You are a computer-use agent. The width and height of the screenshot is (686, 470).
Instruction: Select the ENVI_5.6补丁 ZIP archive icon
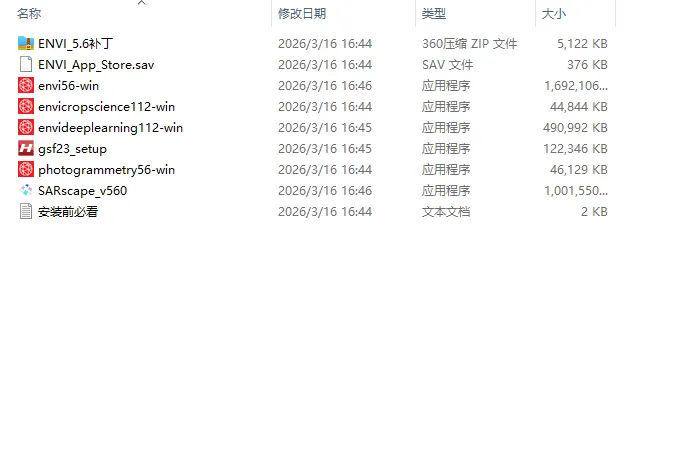(x=26, y=43)
